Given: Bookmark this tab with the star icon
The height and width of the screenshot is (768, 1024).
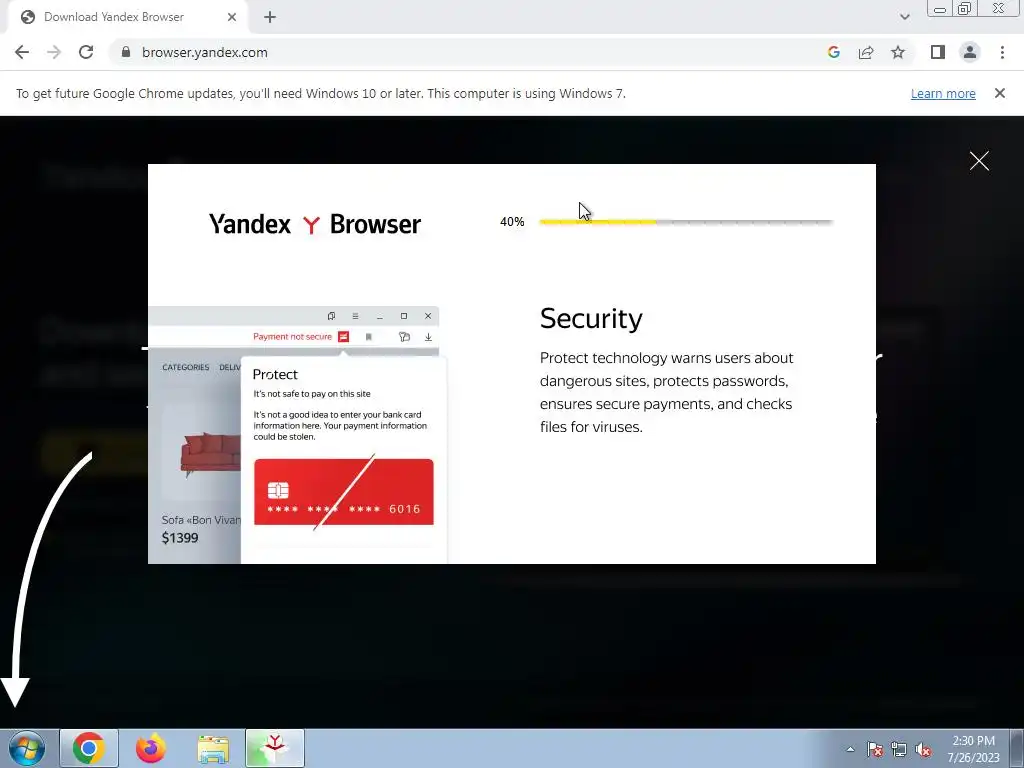Looking at the screenshot, I should point(898,52).
